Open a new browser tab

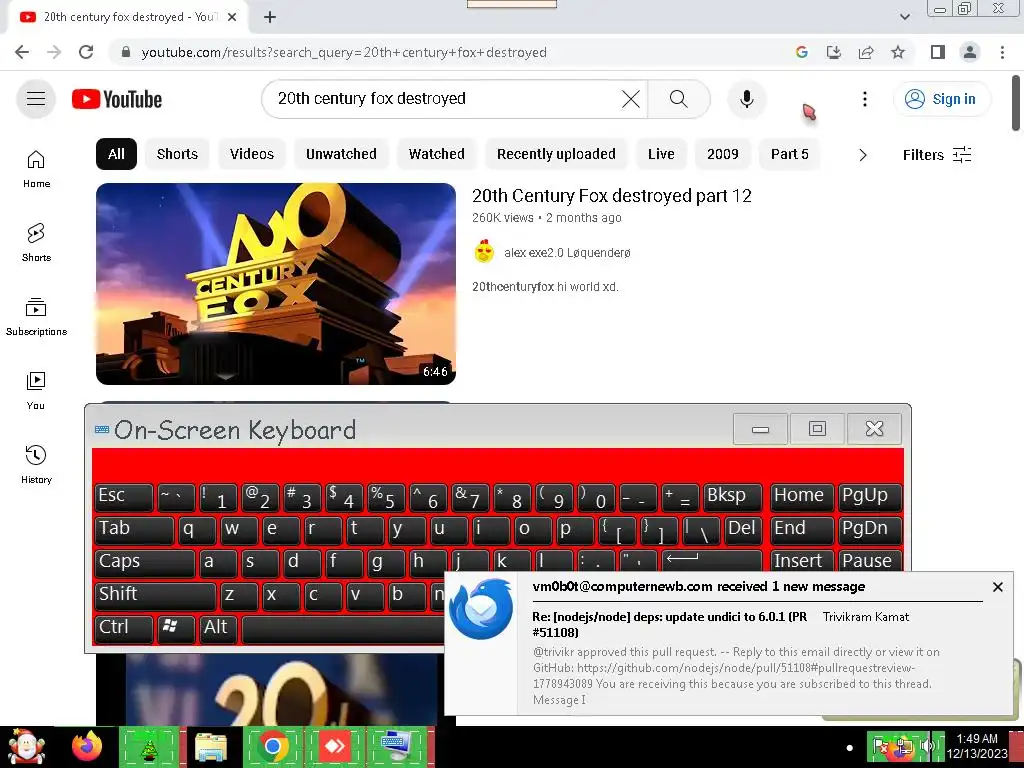[270, 17]
